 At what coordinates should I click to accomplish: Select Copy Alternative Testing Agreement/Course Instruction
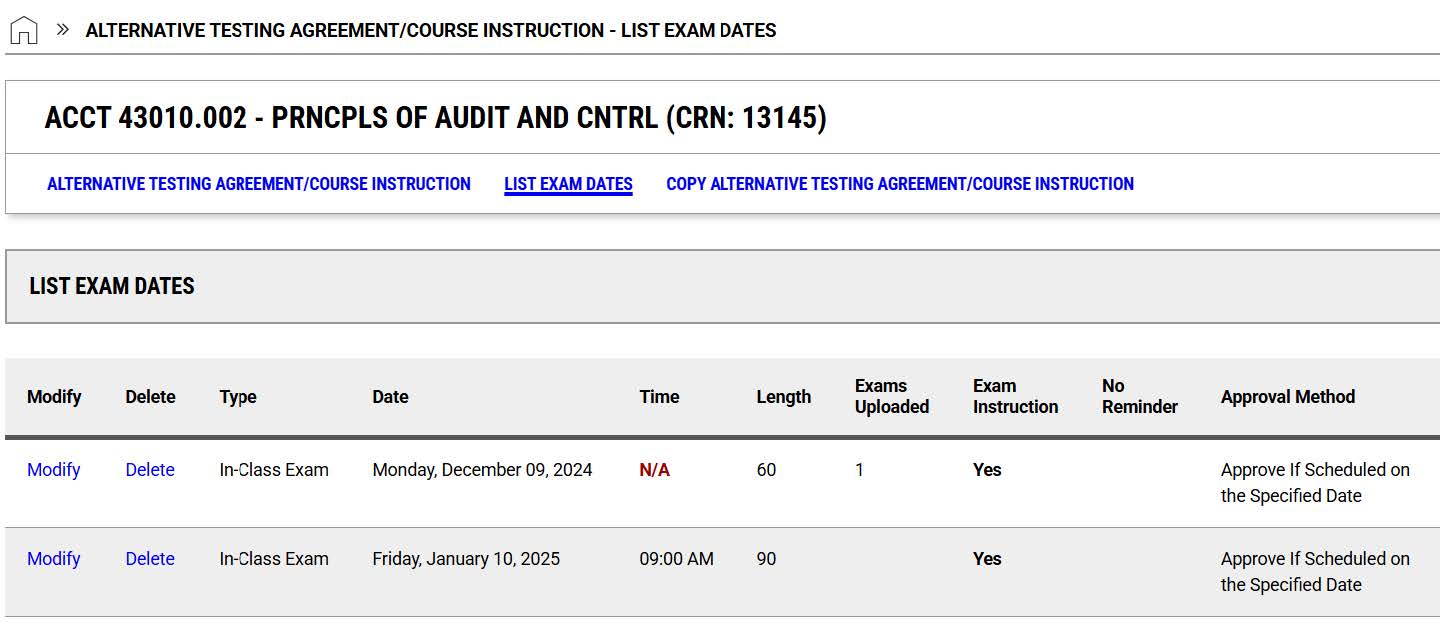(x=900, y=183)
